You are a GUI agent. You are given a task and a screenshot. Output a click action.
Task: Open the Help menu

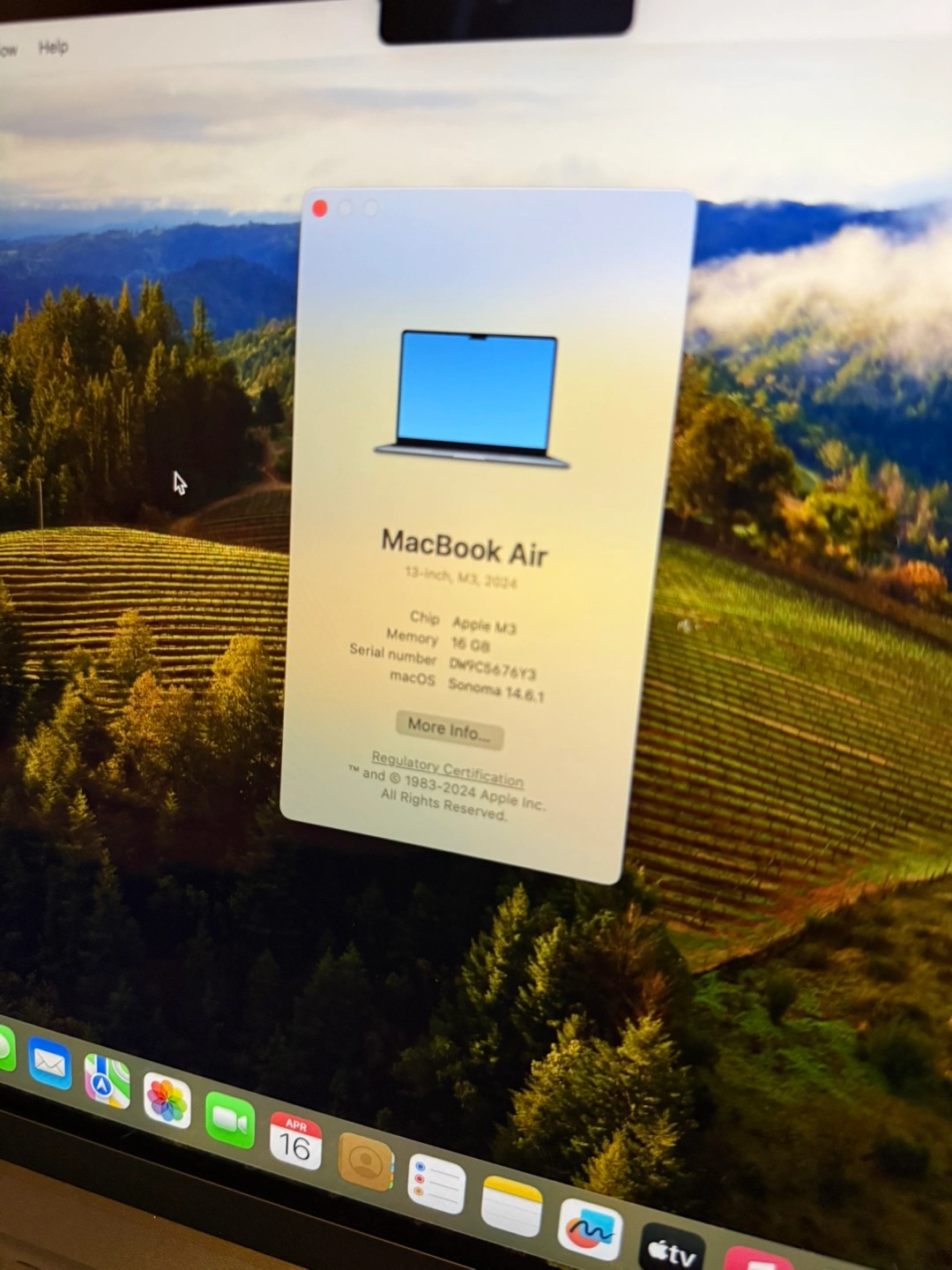(x=53, y=48)
